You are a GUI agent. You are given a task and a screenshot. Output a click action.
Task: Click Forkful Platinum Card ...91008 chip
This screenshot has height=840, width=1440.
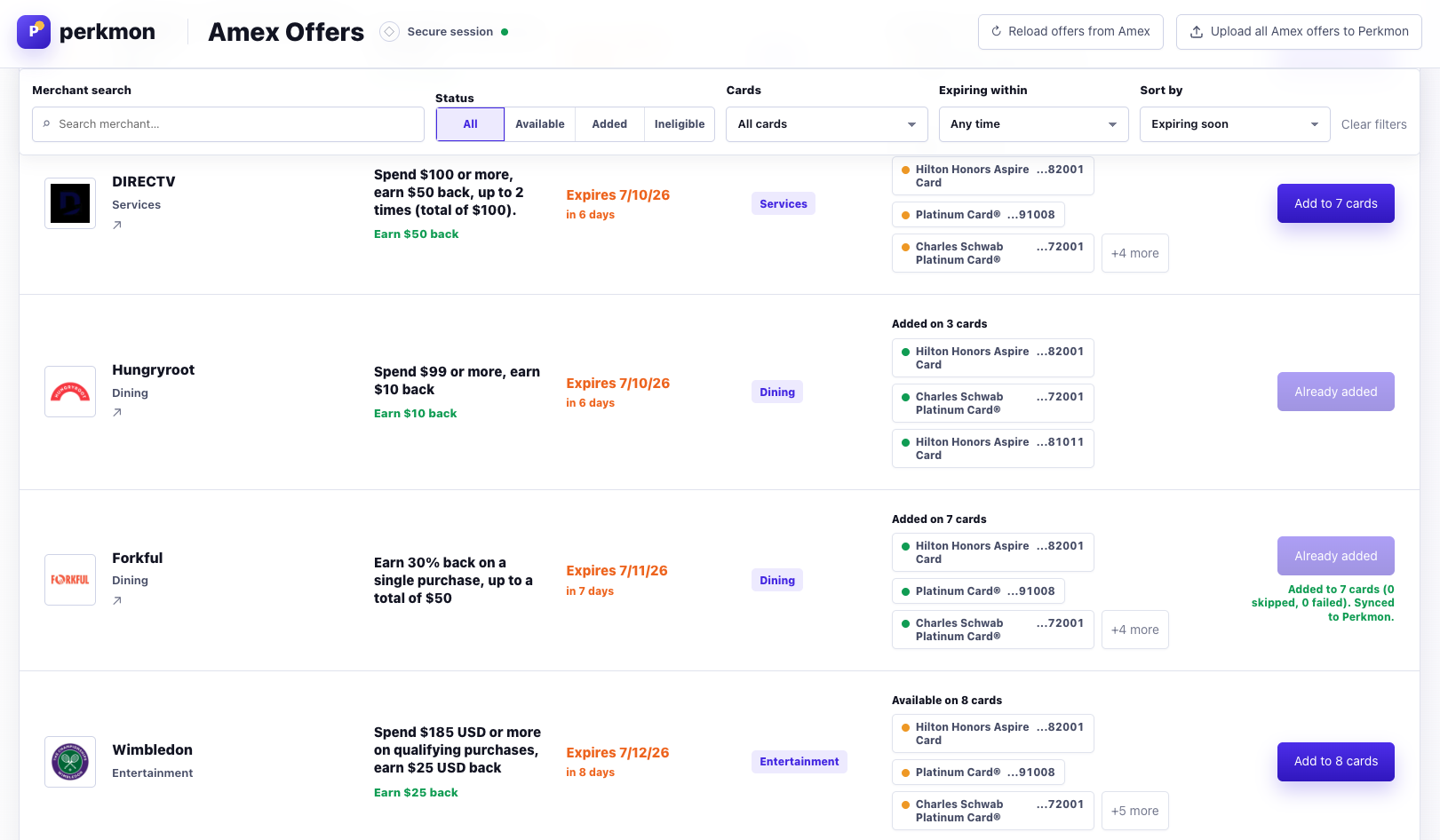[x=978, y=591]
